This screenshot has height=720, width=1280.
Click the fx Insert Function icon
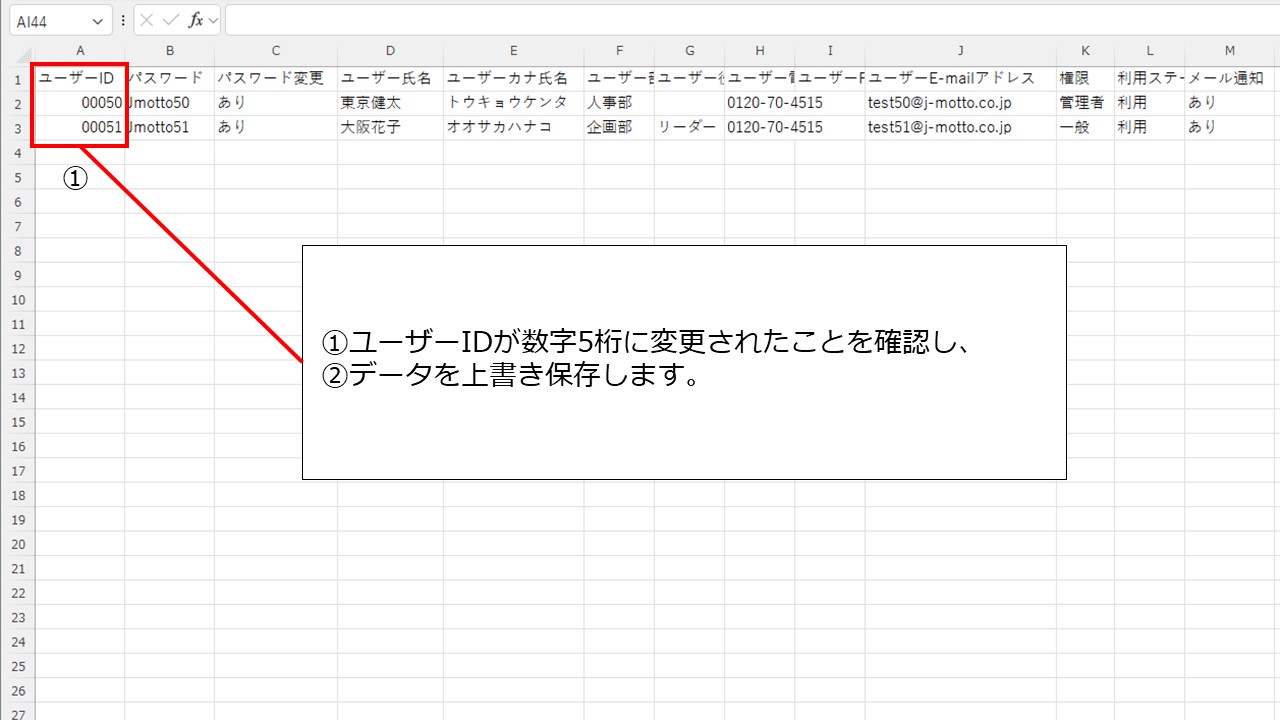(196, 20)
